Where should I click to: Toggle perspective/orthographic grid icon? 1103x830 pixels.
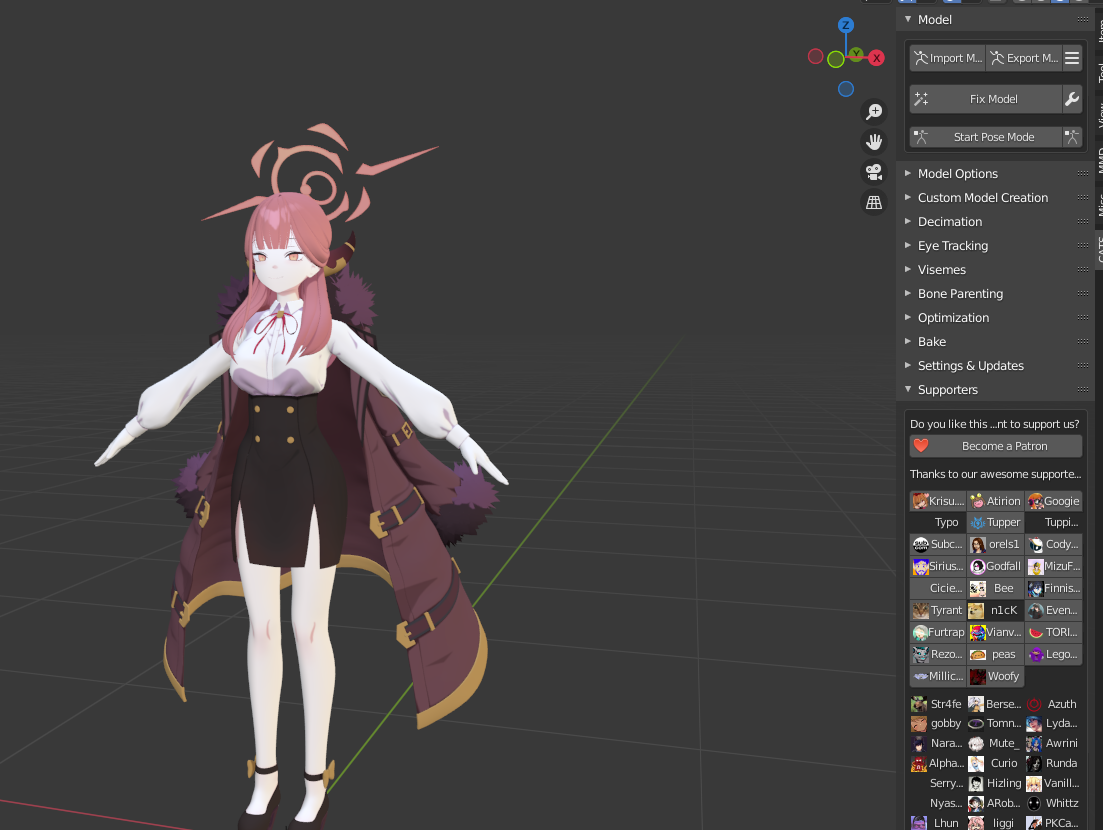coord(874,203)
